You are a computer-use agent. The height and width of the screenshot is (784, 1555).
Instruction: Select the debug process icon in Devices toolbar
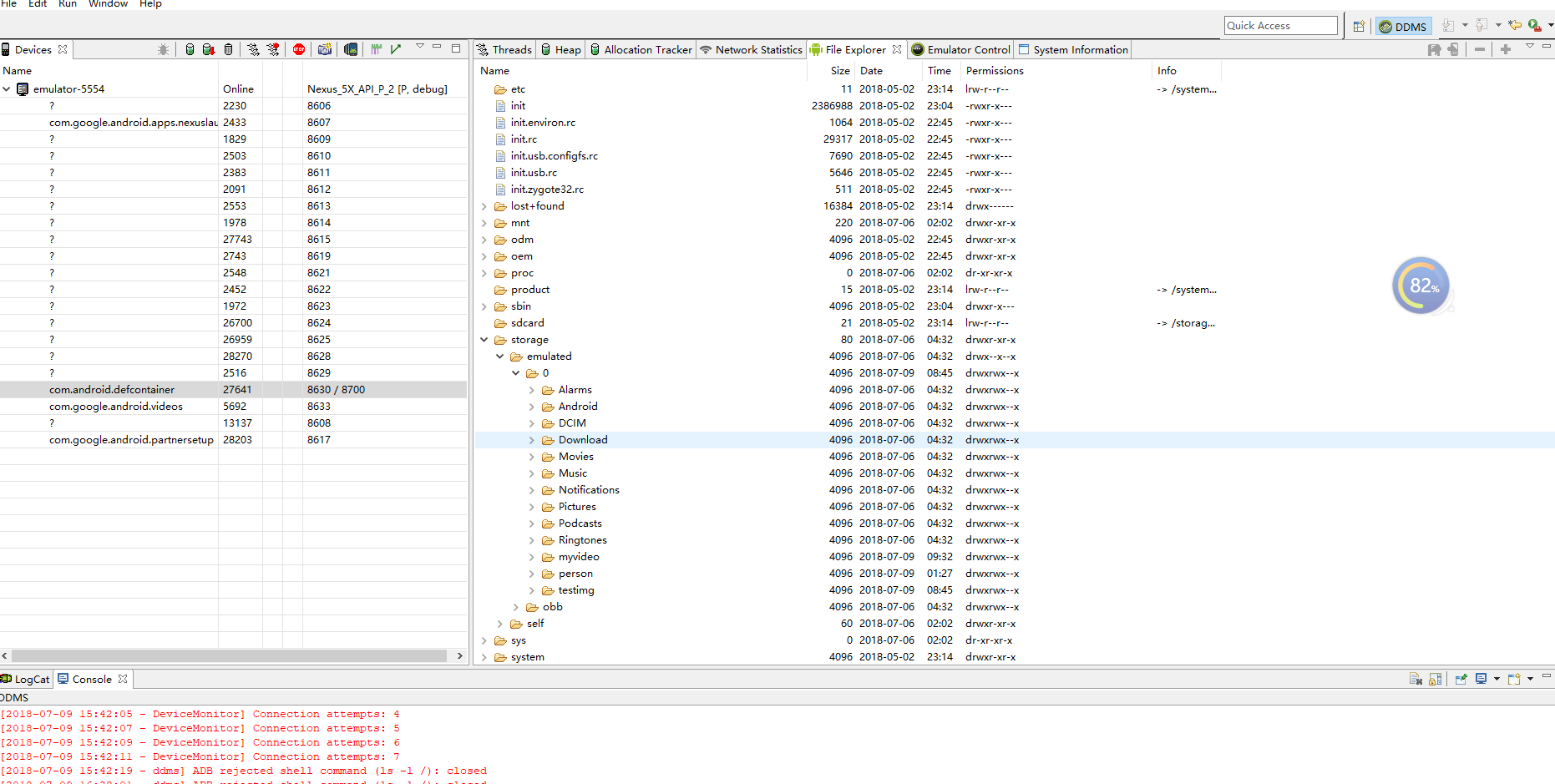pyautogui.click(x=163, y=49)
